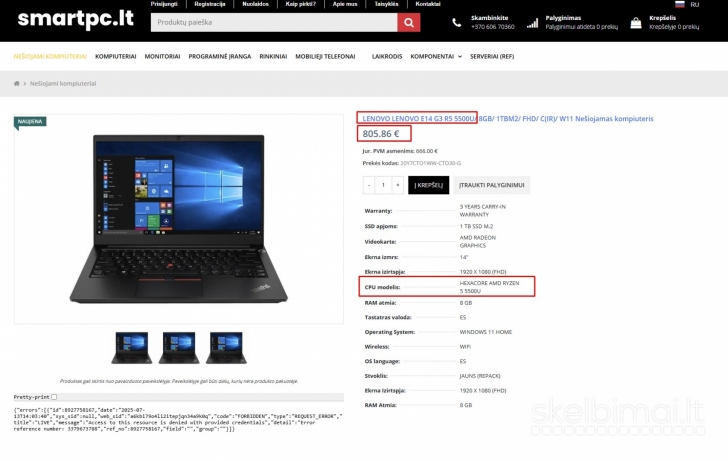
Task: Open Apie mus link
Action: 345,4
